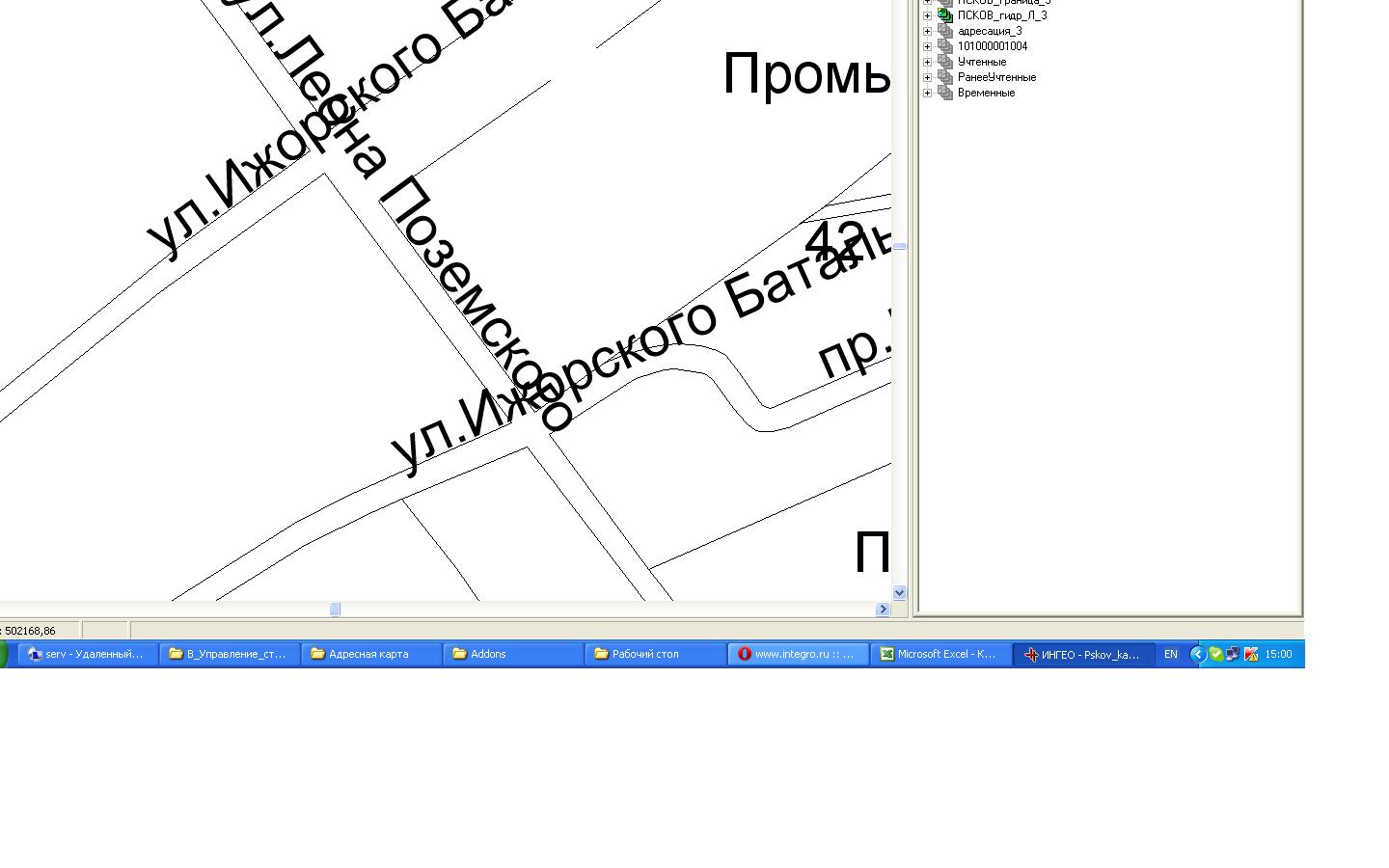
Task: Click the 15:00 system clock
Action: (1278, 654)
